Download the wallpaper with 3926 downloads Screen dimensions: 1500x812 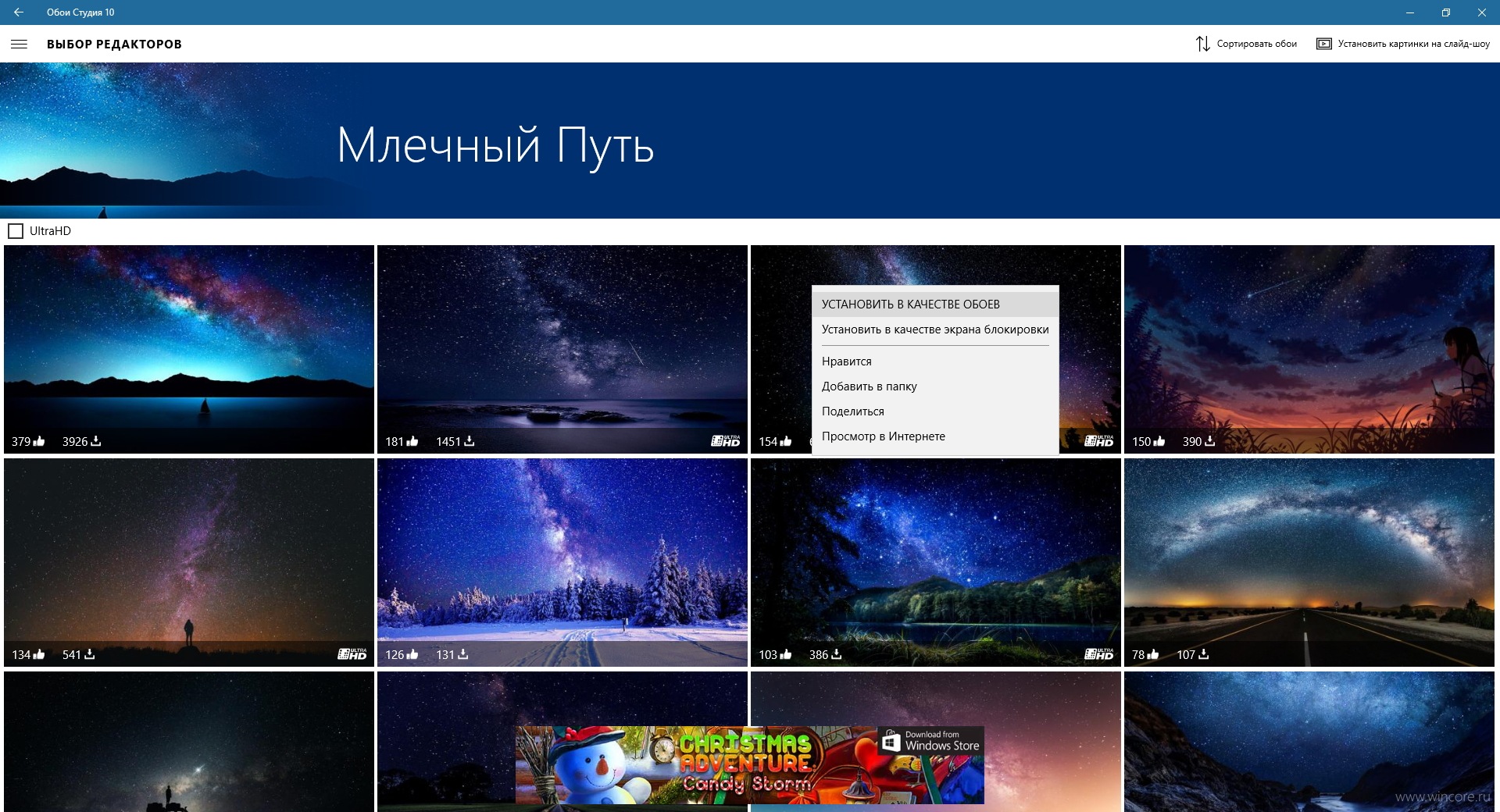(95, 441)
